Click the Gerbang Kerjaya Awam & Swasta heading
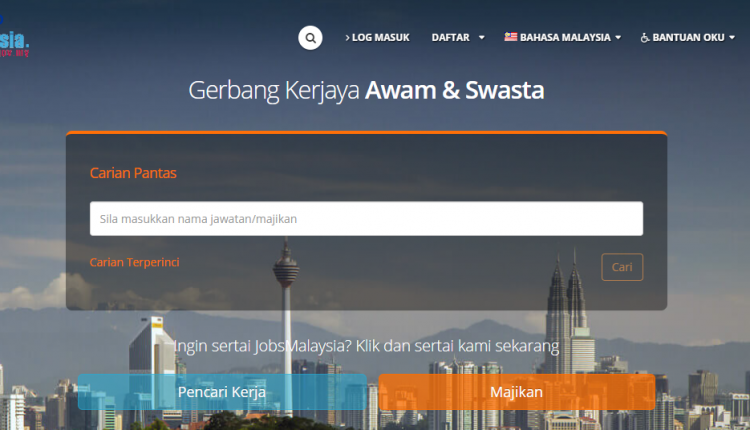The image size is (750, 430). 366,90
